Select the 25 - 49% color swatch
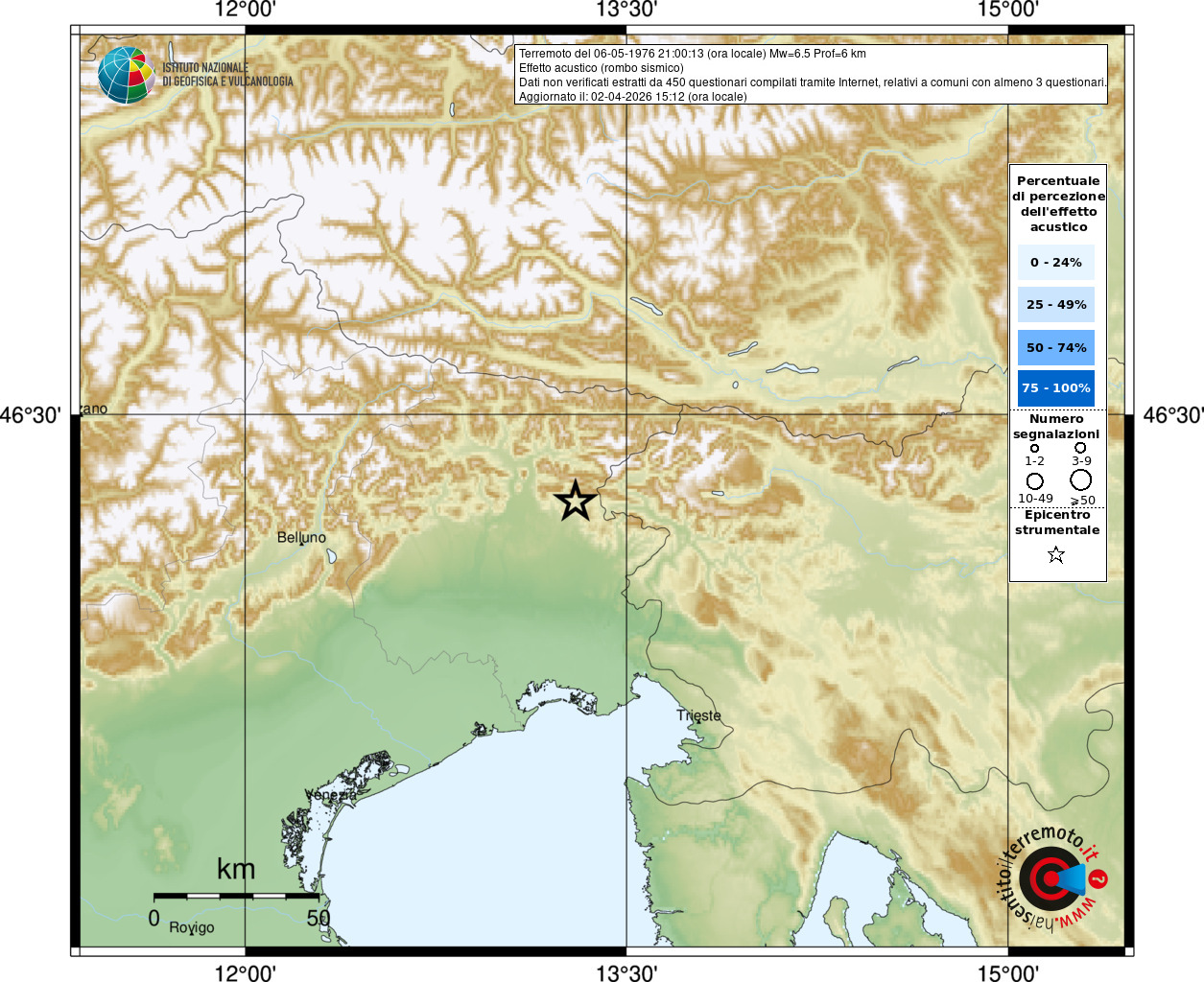Image resolution: width=1204 pixels, height=982 pixels. [1056, 304]
